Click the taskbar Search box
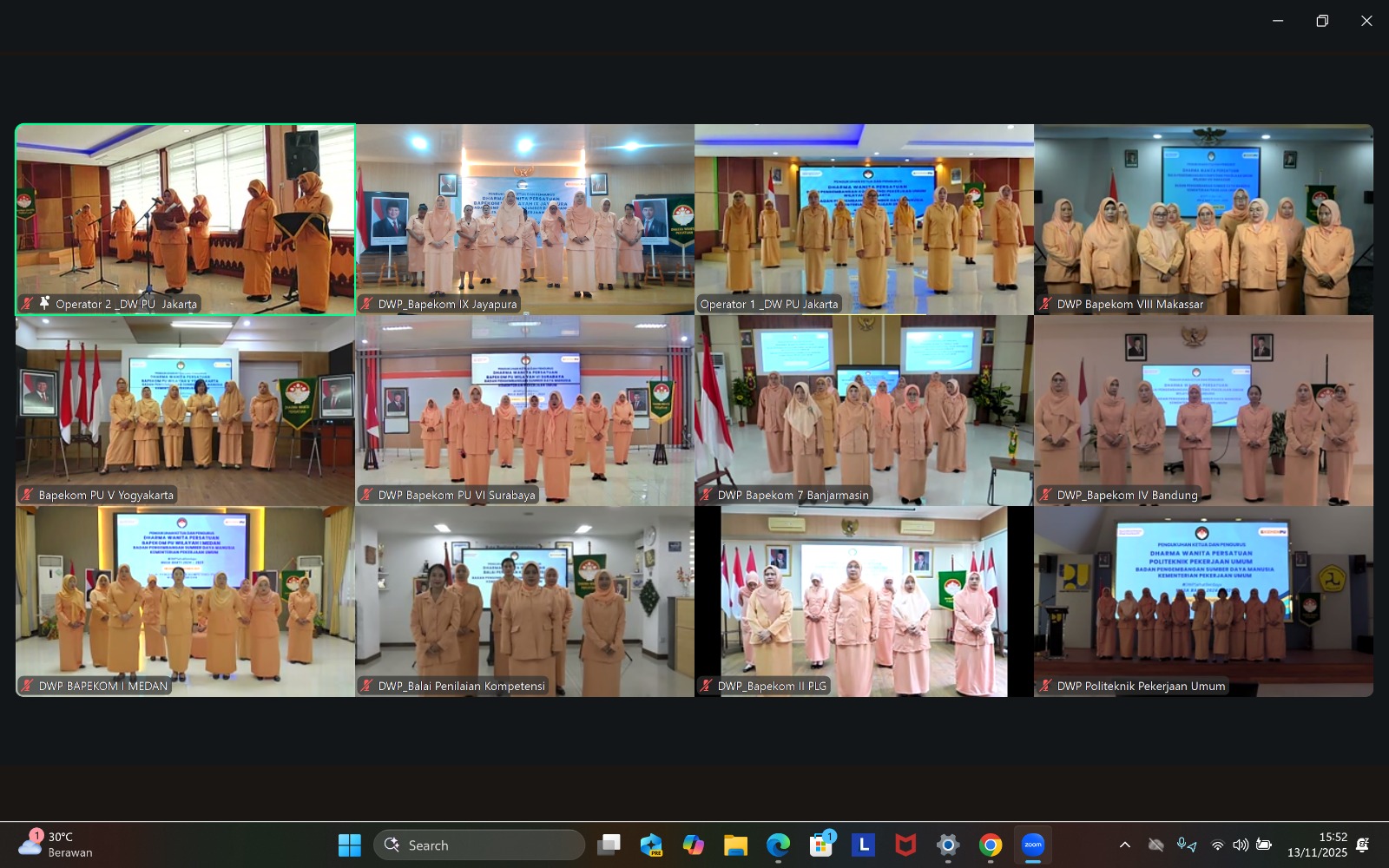Viewport: 1389px width, 868px height. pos(479,845)
